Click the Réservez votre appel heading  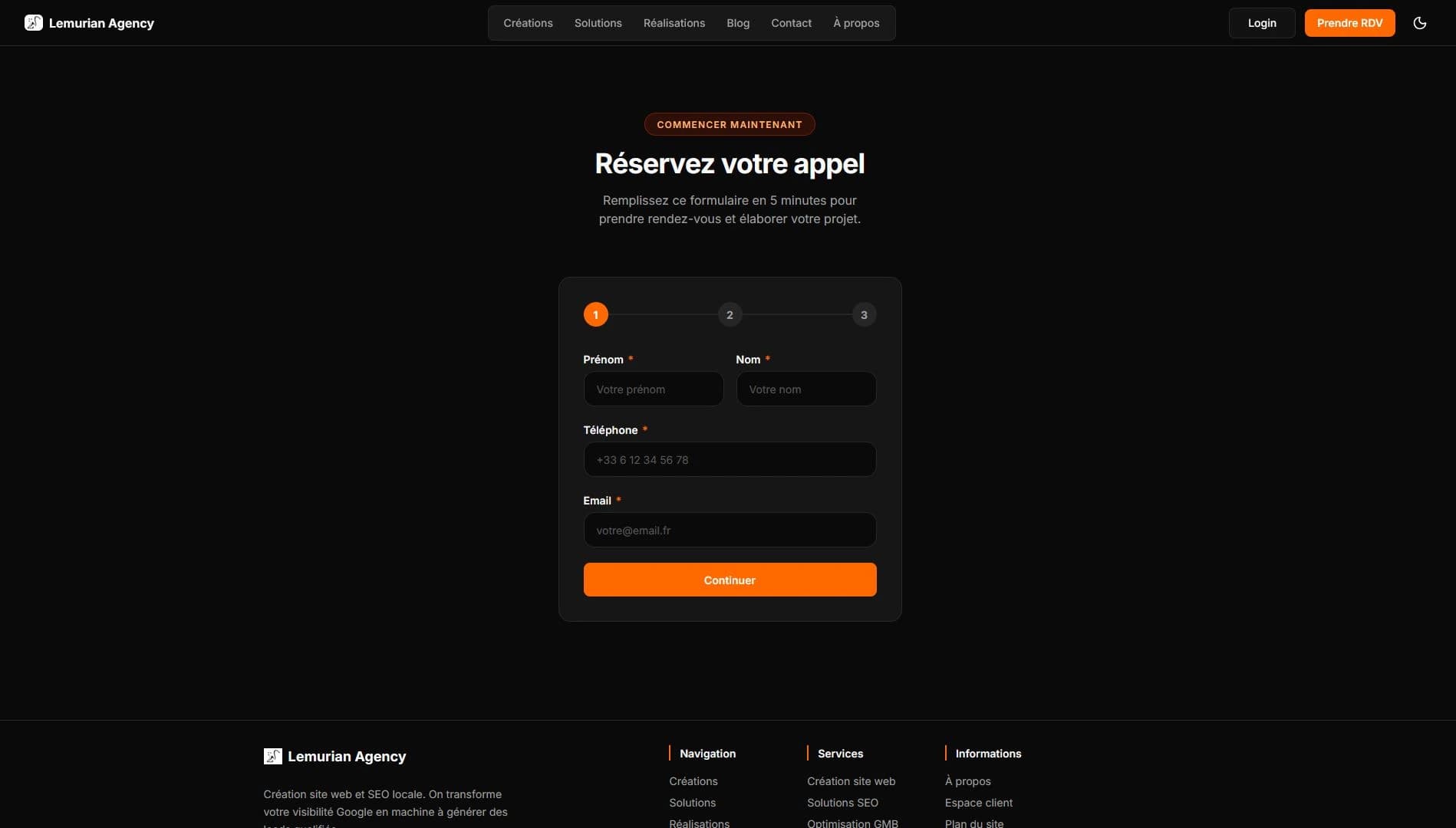730,163
